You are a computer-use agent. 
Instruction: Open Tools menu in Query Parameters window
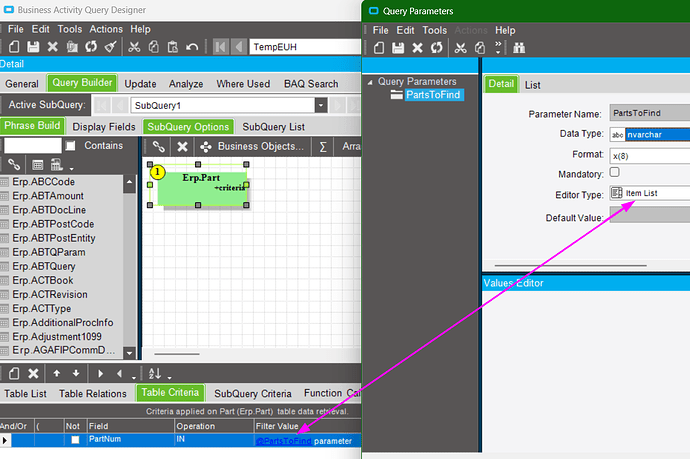click(x=434, y=30)
